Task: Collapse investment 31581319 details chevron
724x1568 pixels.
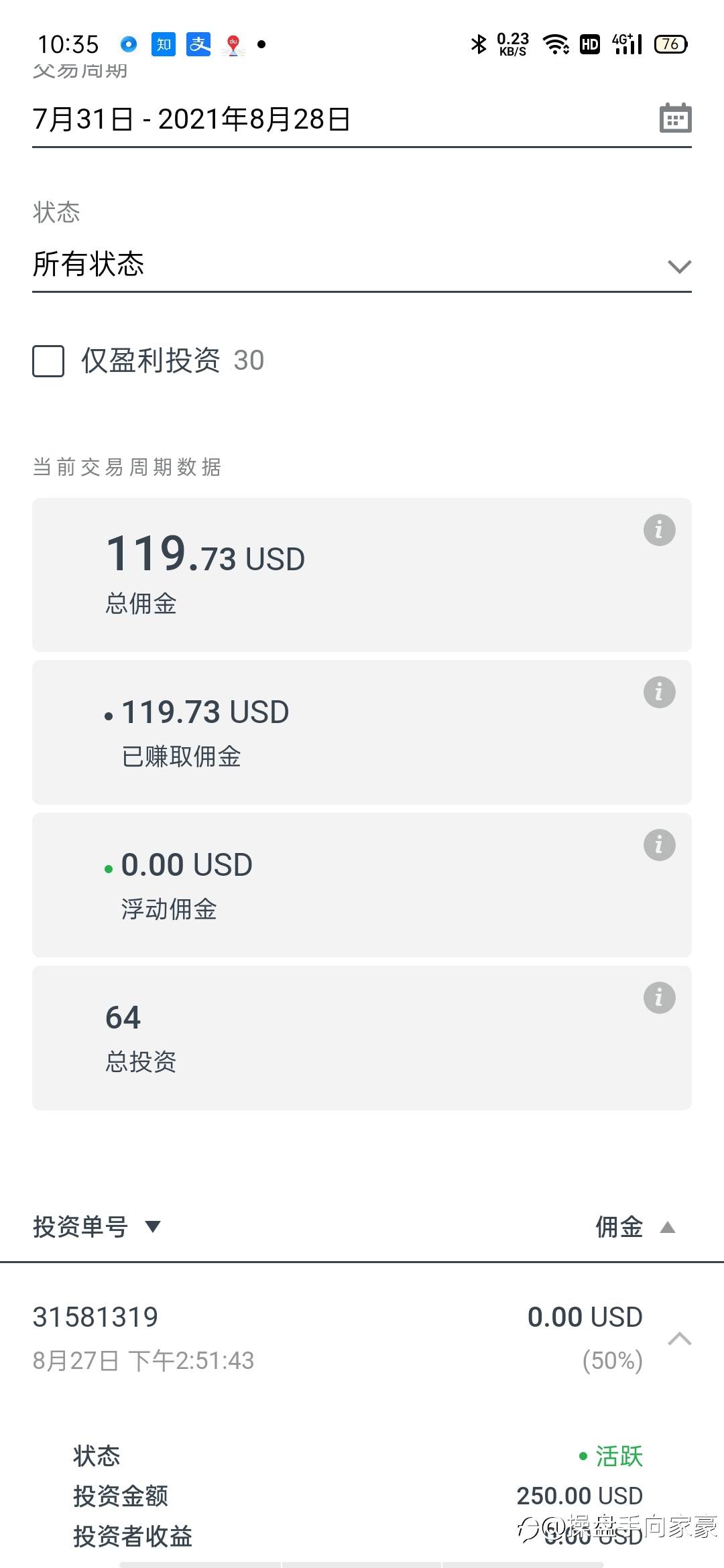Action: [679, 1339]
